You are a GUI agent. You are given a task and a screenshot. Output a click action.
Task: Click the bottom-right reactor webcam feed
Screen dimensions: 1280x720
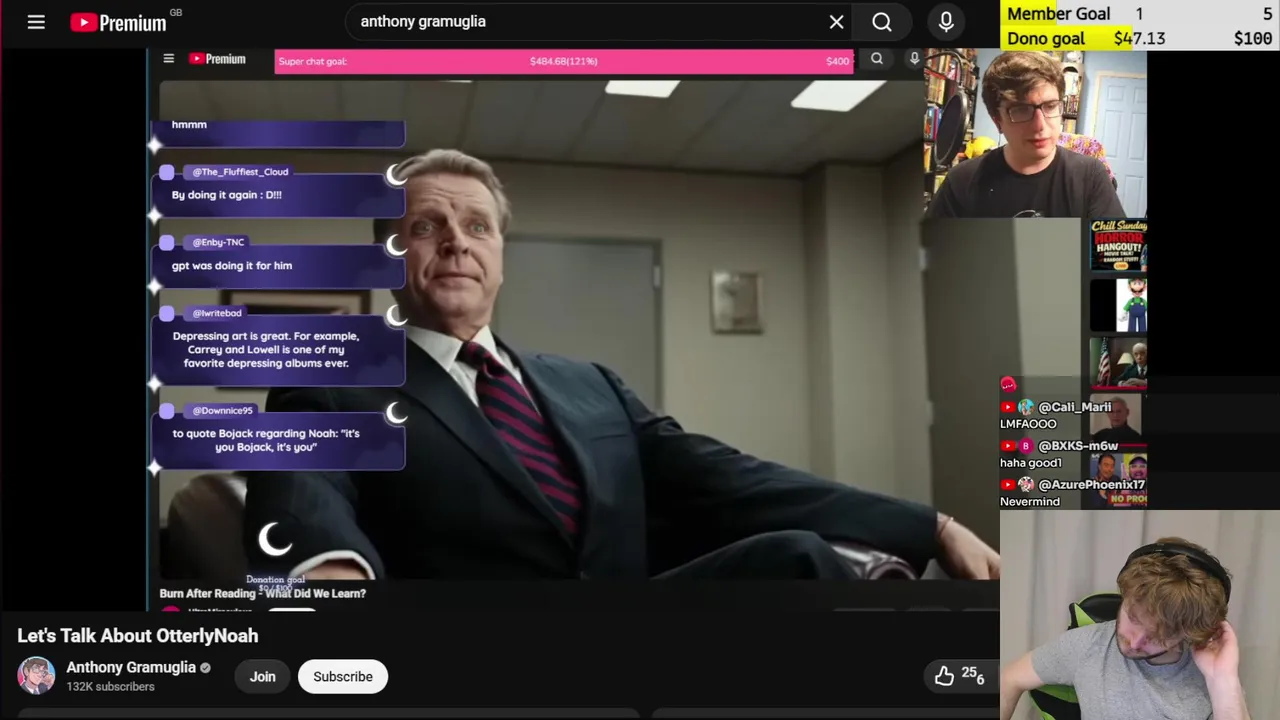tap(1140, 615)
